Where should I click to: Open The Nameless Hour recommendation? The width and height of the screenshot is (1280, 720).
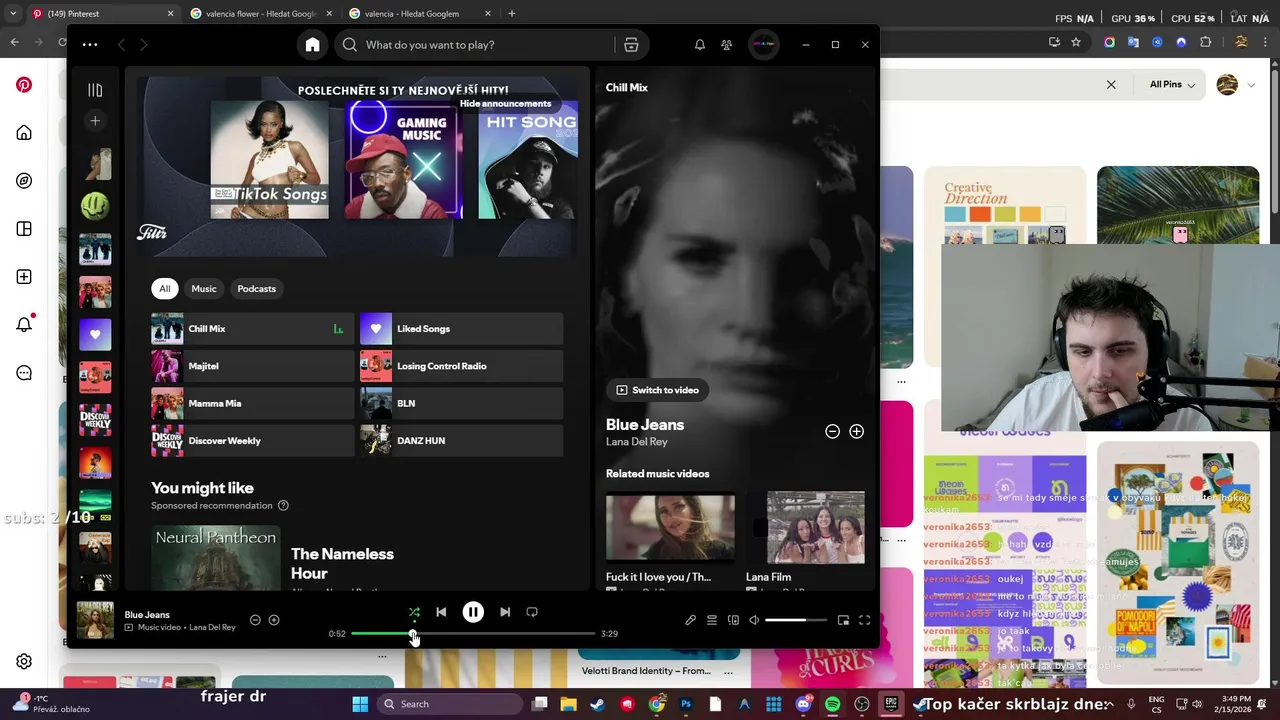click(x=342, y=563)
